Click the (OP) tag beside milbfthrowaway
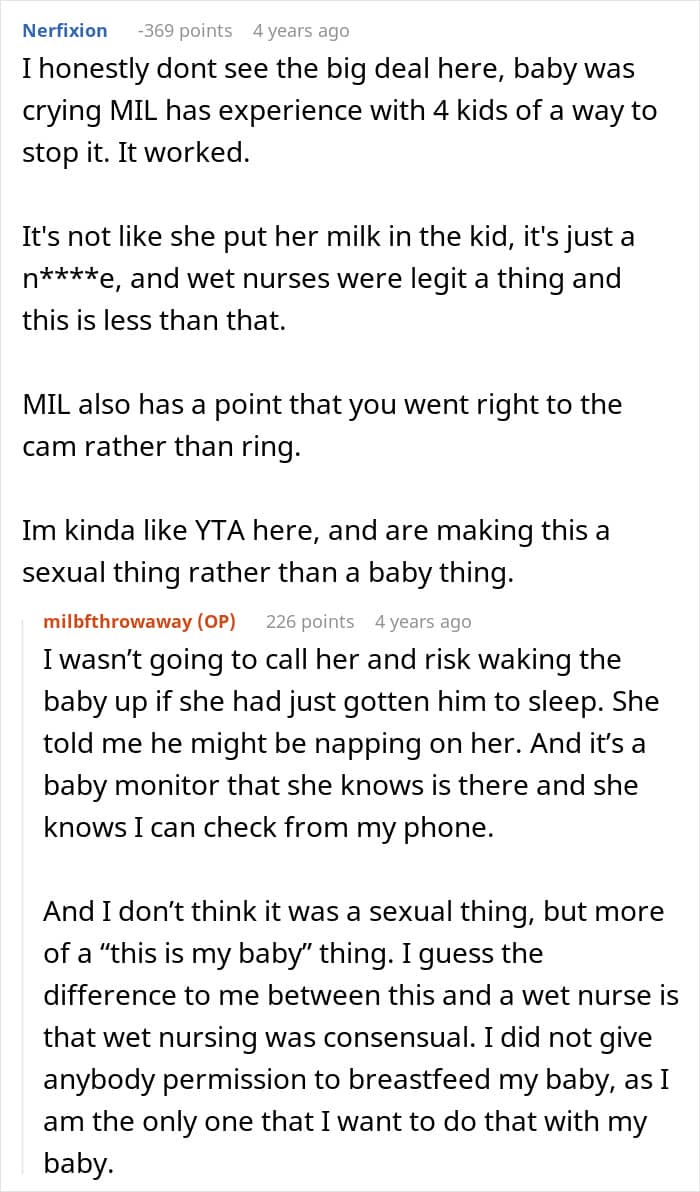 coord(216,622)
